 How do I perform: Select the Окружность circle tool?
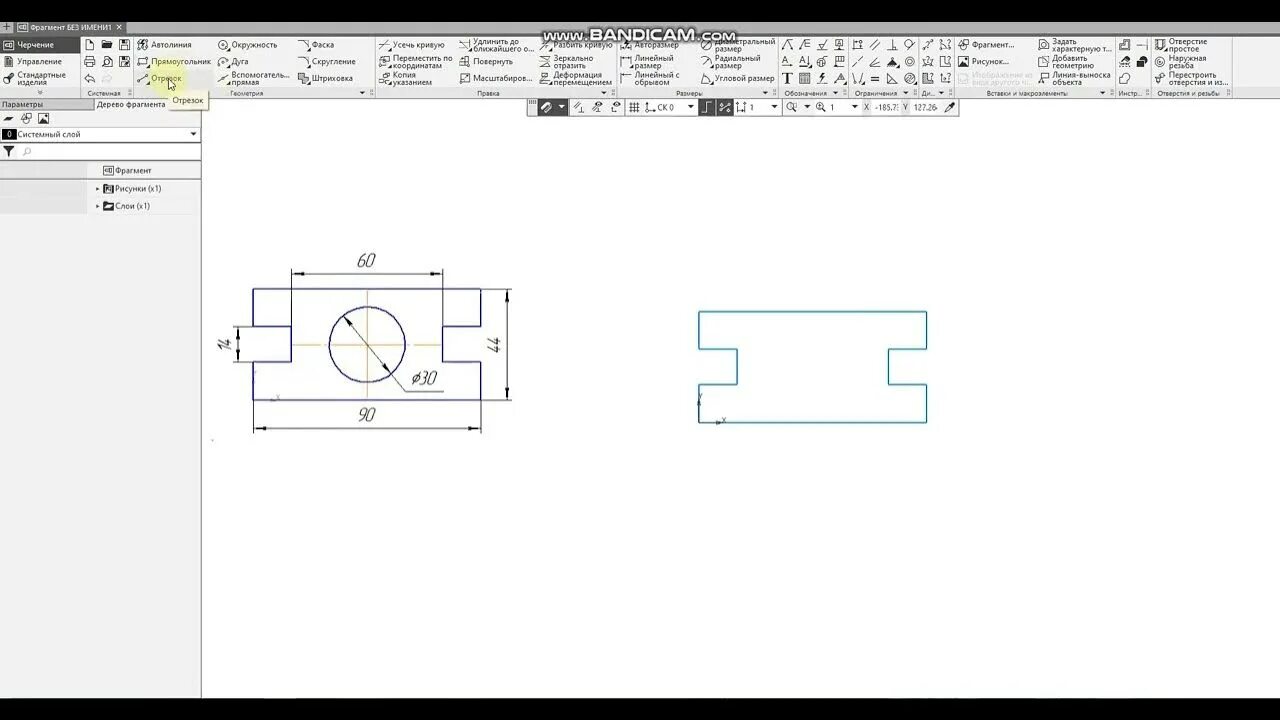point(247,45)
